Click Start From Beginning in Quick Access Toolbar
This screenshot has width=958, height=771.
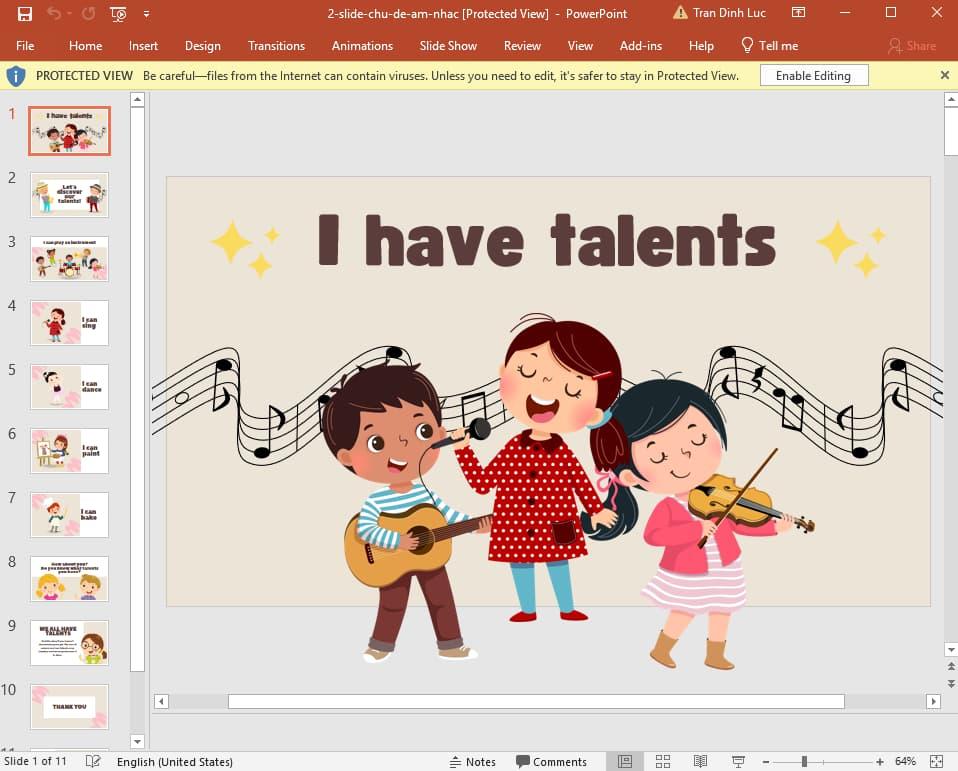119,14
